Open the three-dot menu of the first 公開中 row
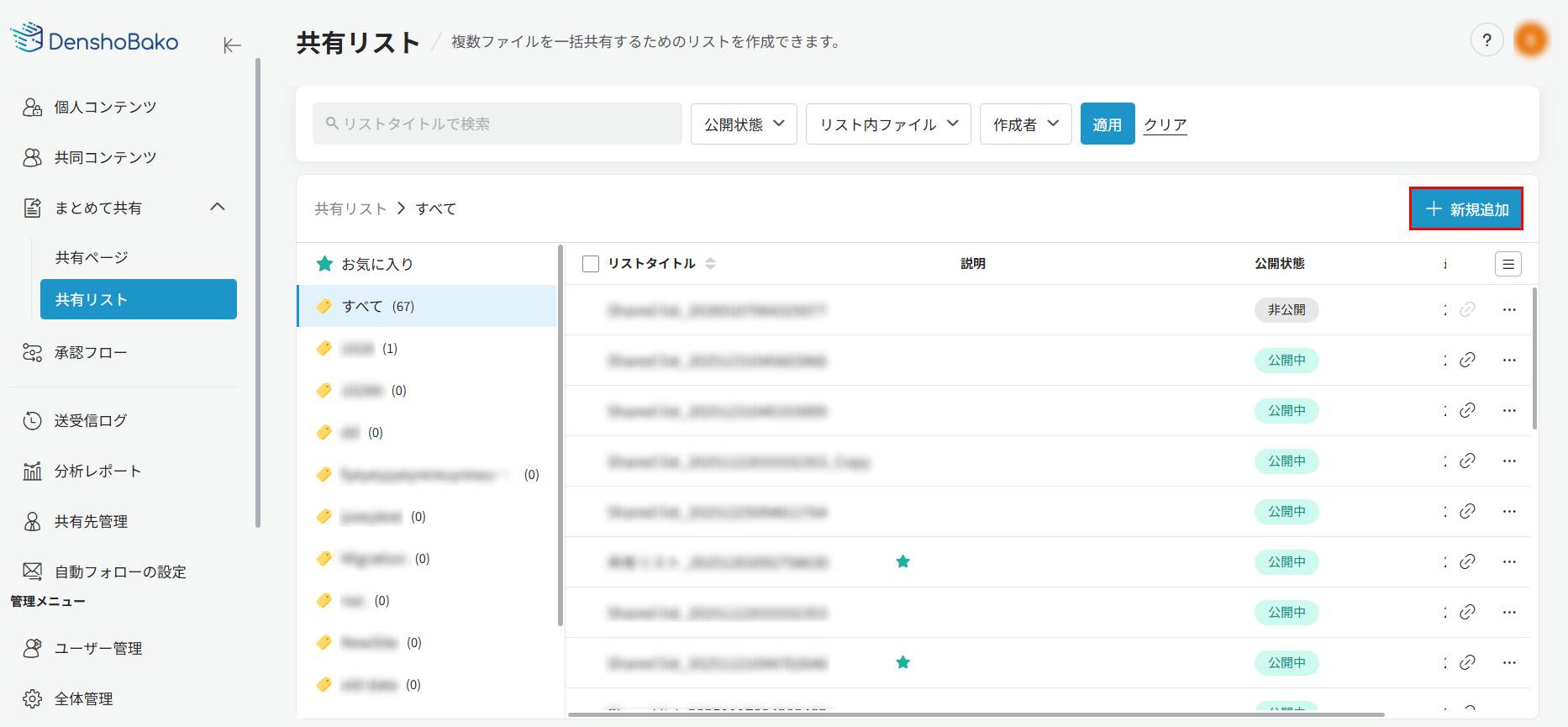 click(1509, 360)
